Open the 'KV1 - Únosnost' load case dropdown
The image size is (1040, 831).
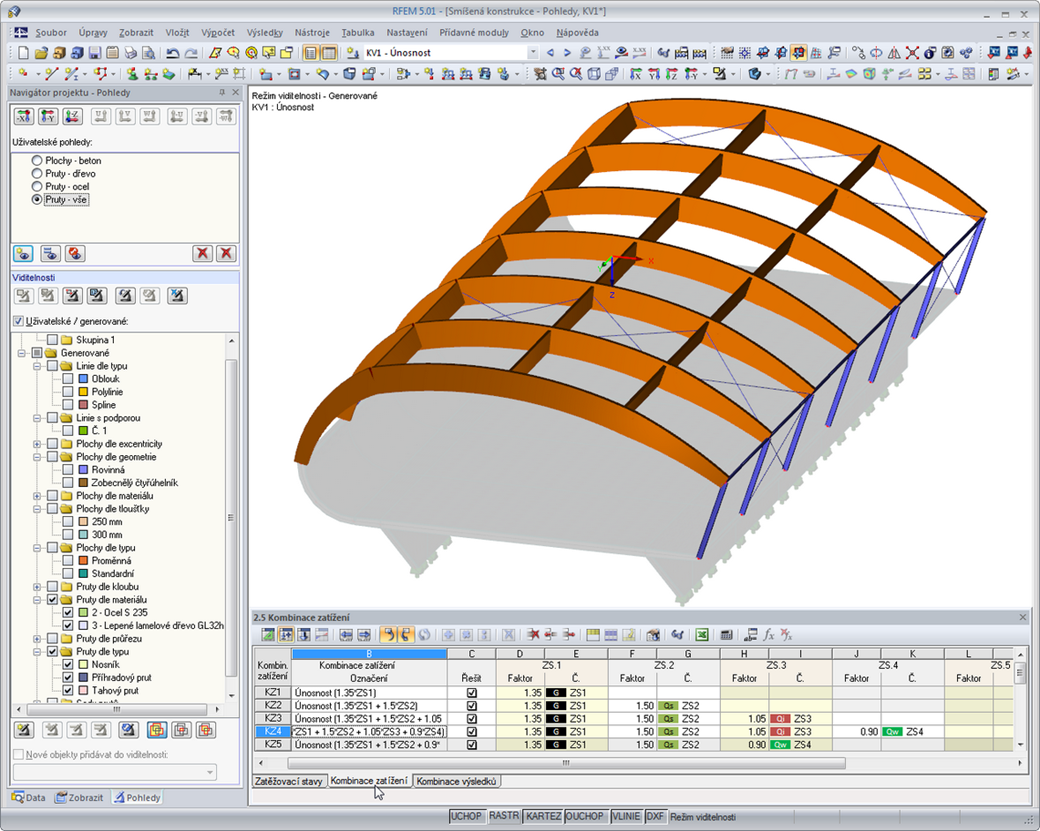[x=532, y=53]
